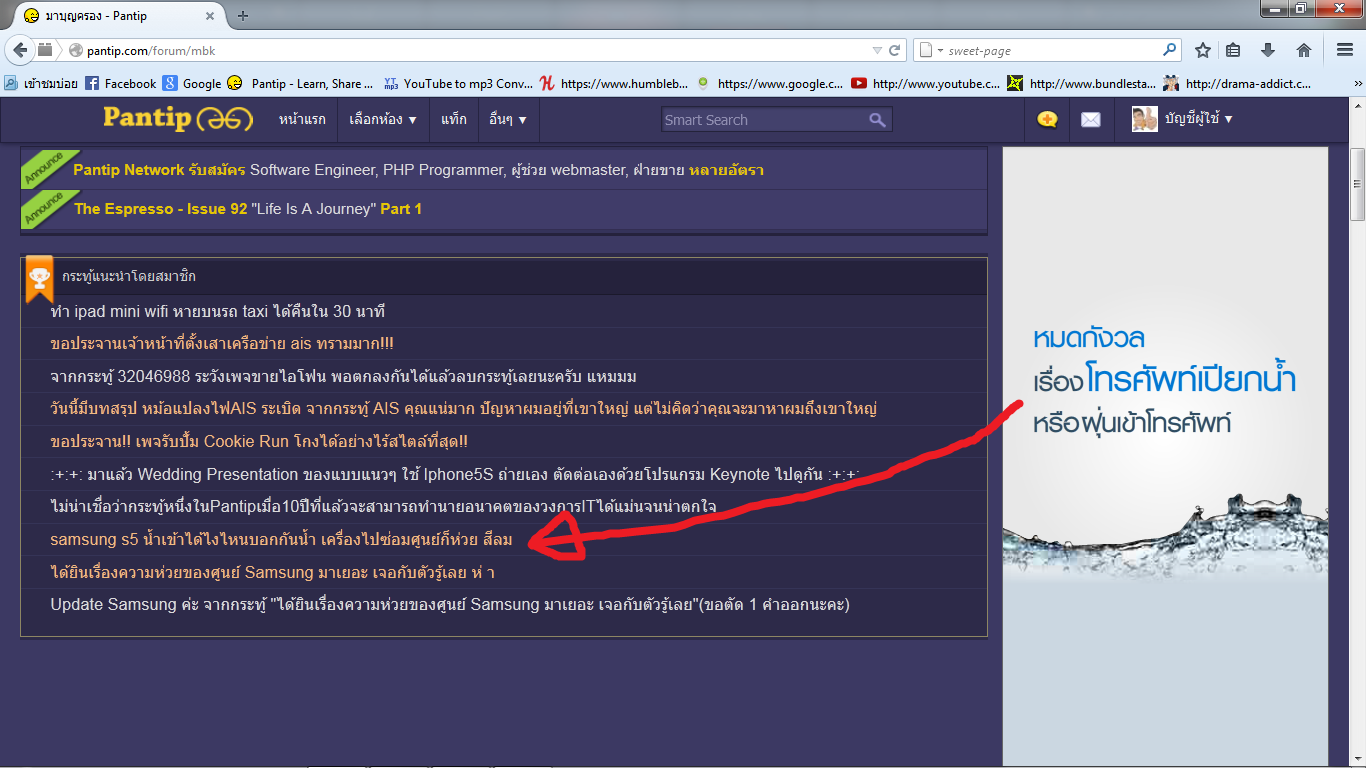The width and height of the screenshot is (1366, 768).
Task: Click the downloads arrow icon
Action: click(x=1268, y=50)
